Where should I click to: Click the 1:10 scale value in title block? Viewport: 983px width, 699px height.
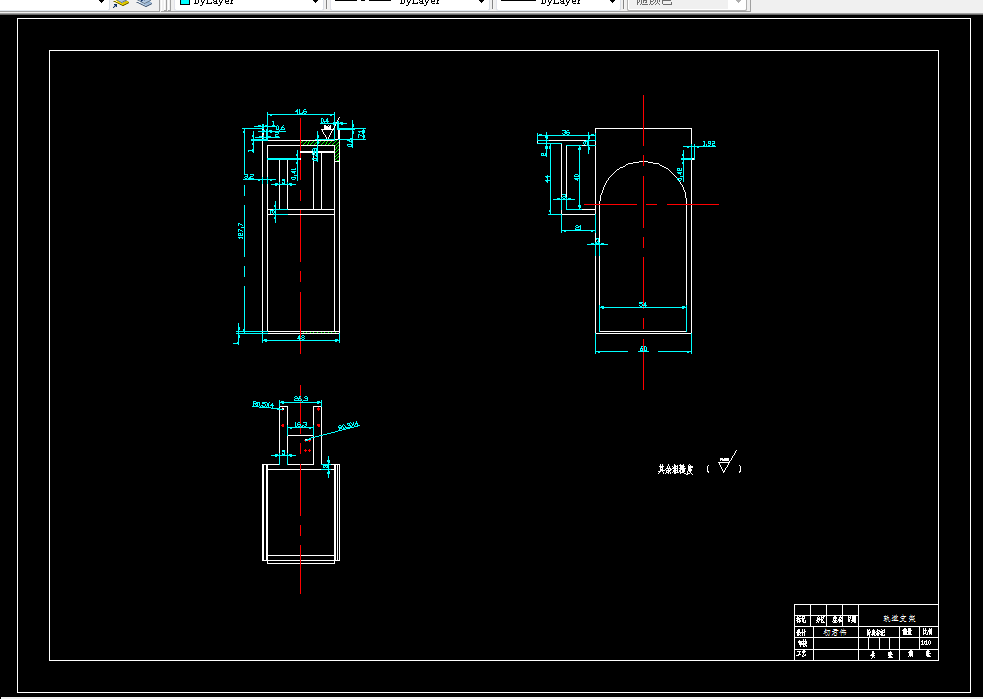pos(925,643)
